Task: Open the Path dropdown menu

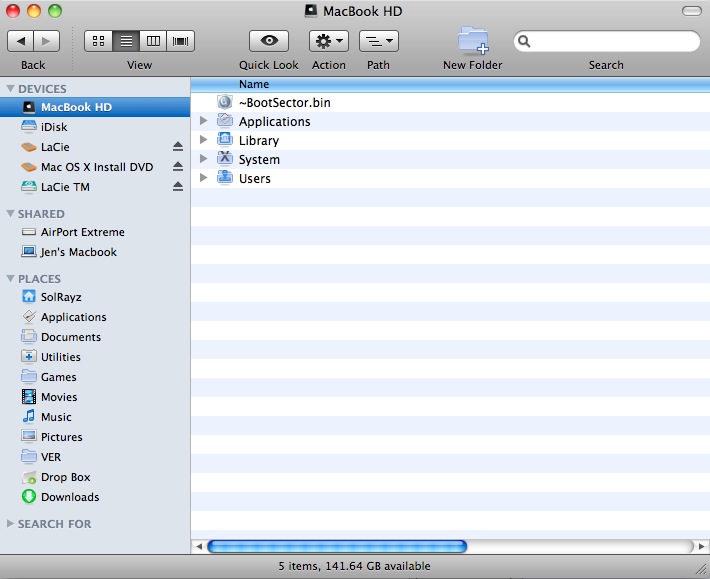Action: click(x=379, y=41)
